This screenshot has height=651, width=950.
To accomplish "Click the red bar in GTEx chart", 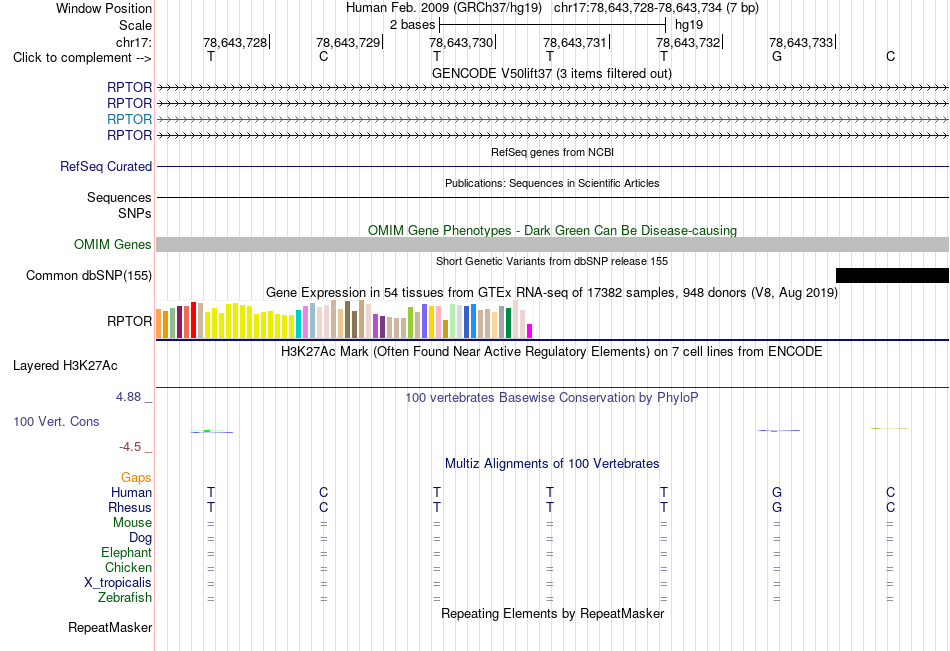I will (193, 320).
